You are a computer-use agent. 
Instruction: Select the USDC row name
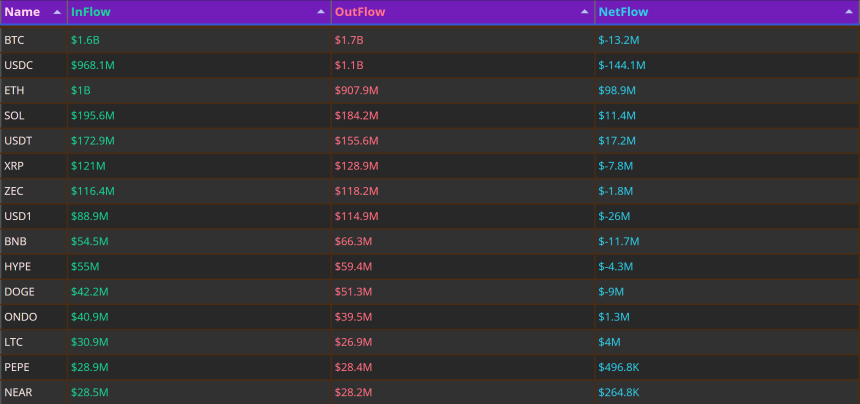(19, 65)
